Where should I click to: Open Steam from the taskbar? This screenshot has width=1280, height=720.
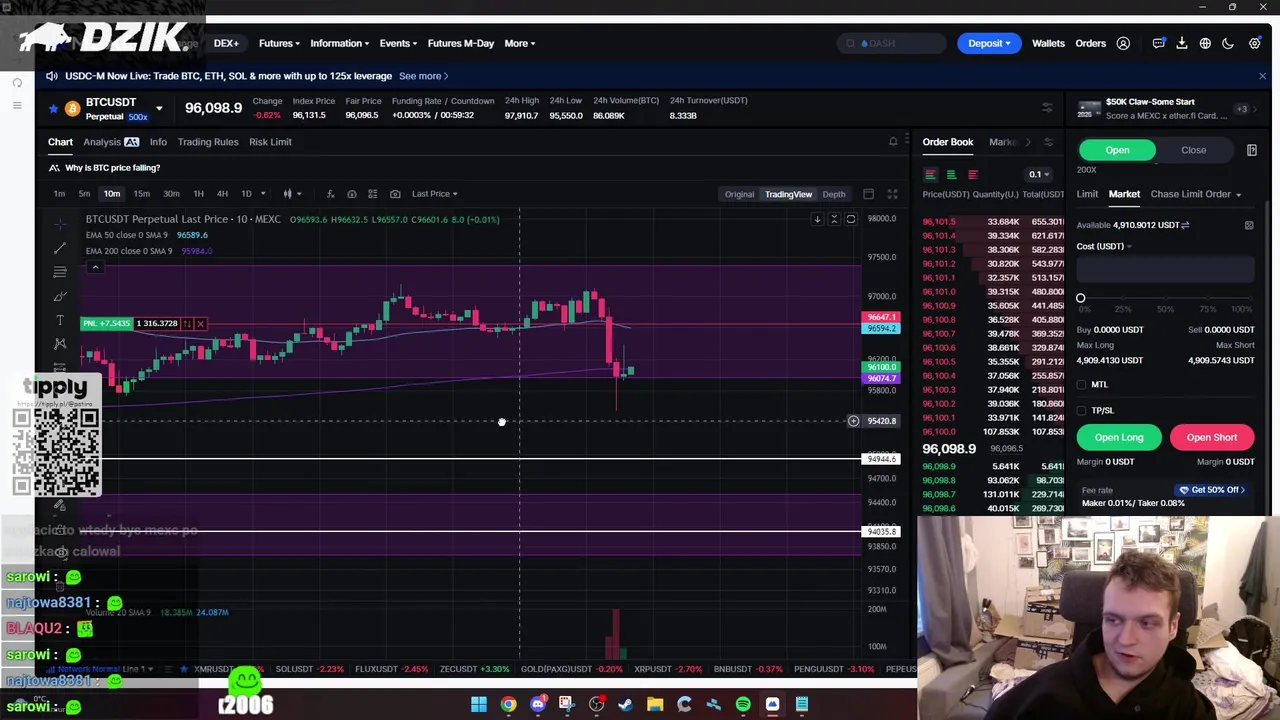pyautogui.click(x=625, y=705)
